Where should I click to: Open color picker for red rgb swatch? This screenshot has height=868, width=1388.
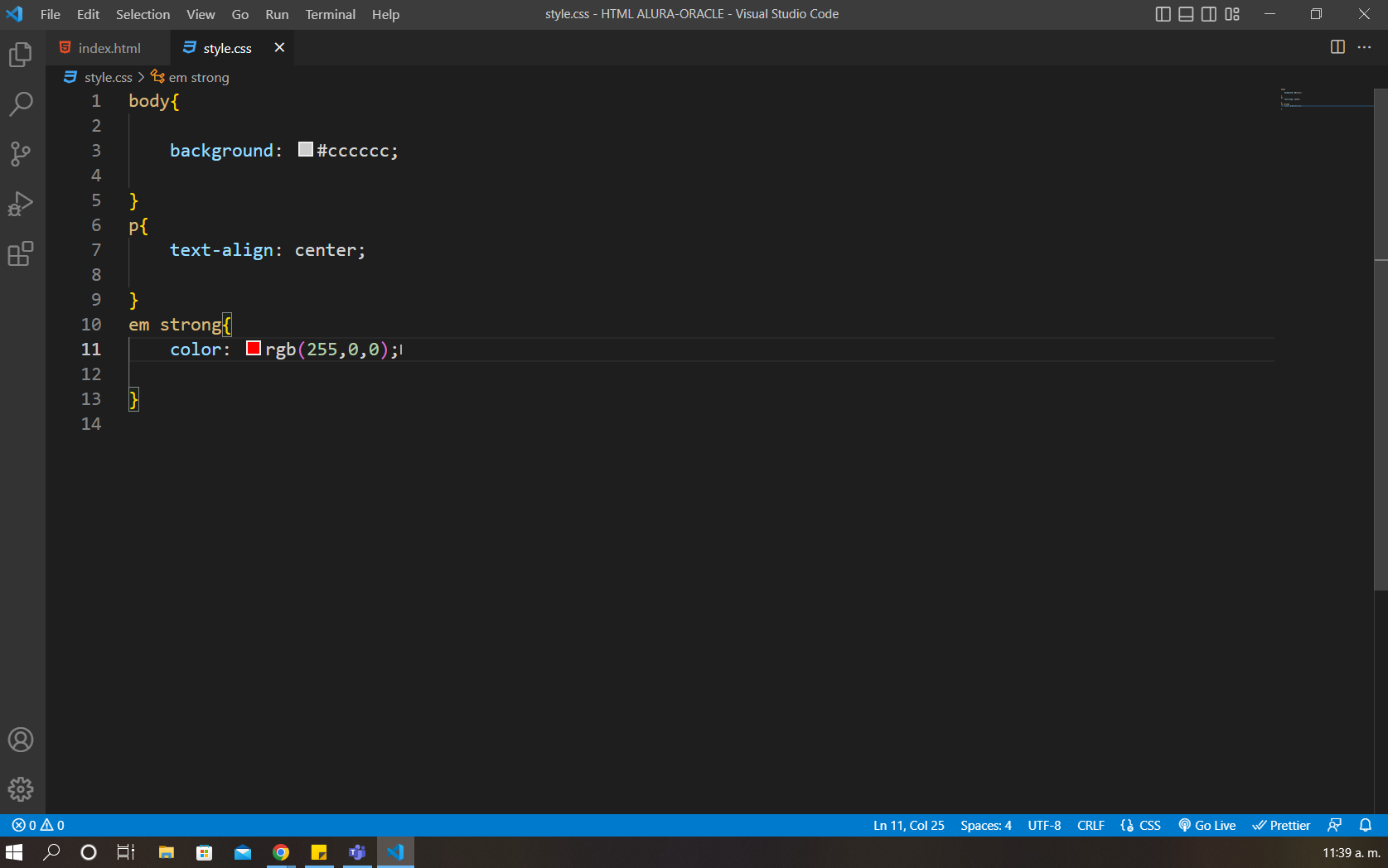[254, 348]
